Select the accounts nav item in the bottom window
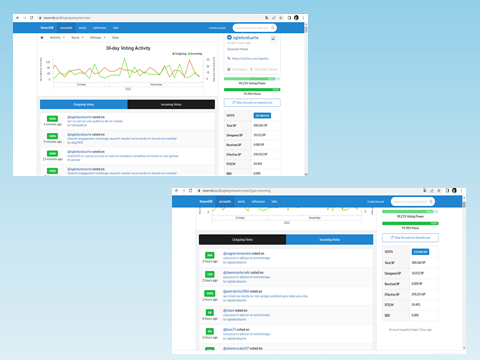Screen dimensions: 480x360 coord(225,201)
